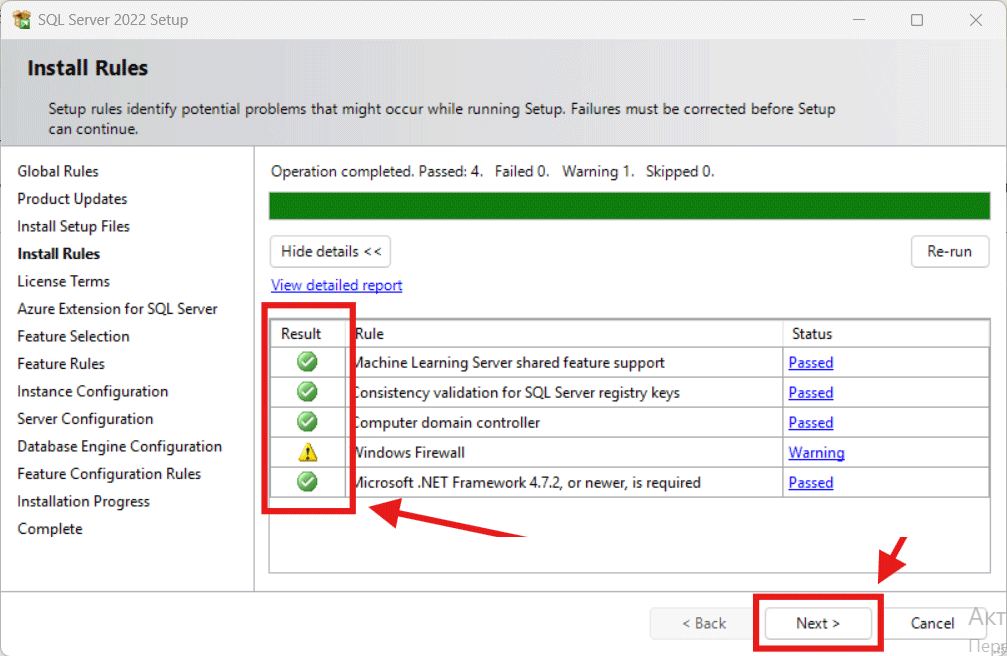Viewport: 1007px width, 656px height.
Task: Click the green progress bar
Action: click(x=629, y=206)
